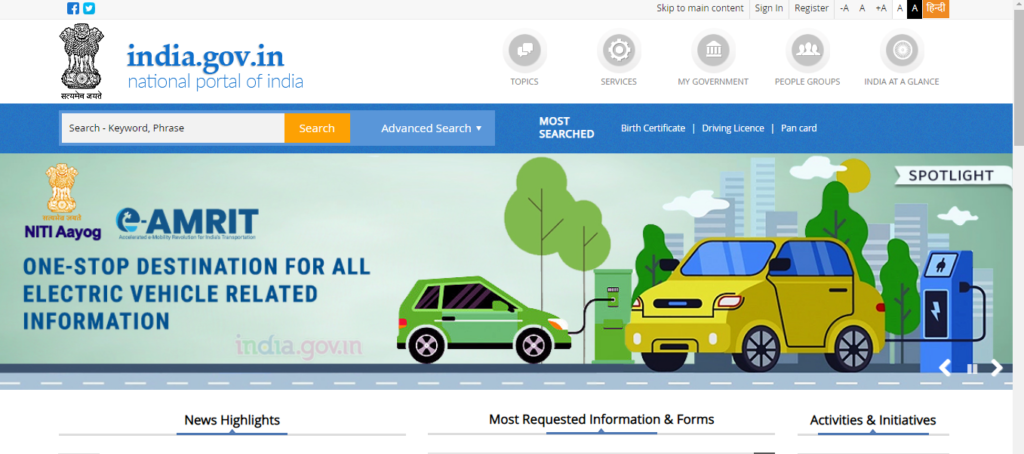The width and height of the screenshot is (1024, 454).
Task: Click the 'national portal of india' tagline
Action: click(x=216, y=82)
